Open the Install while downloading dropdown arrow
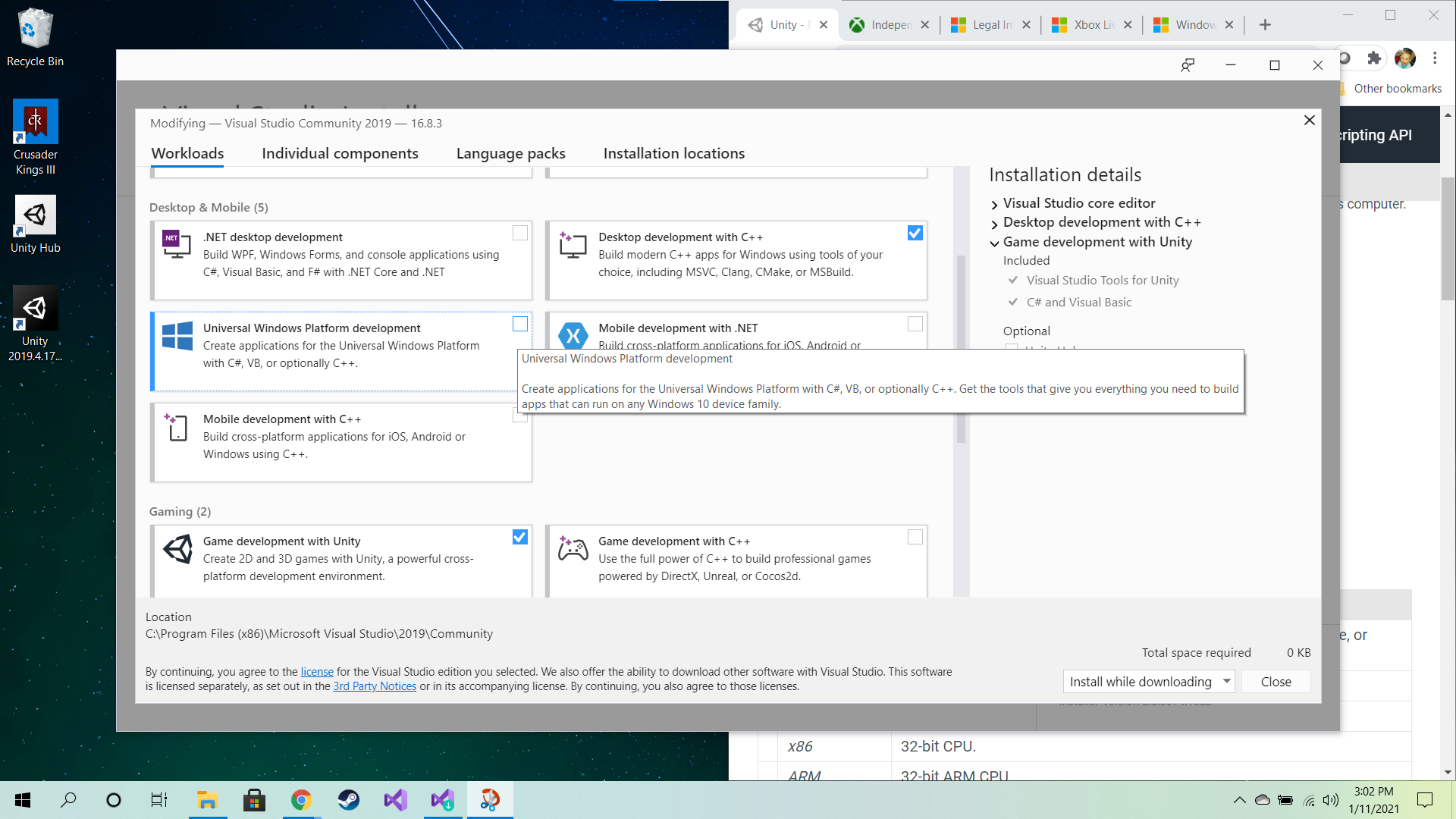 (1226, 681)
